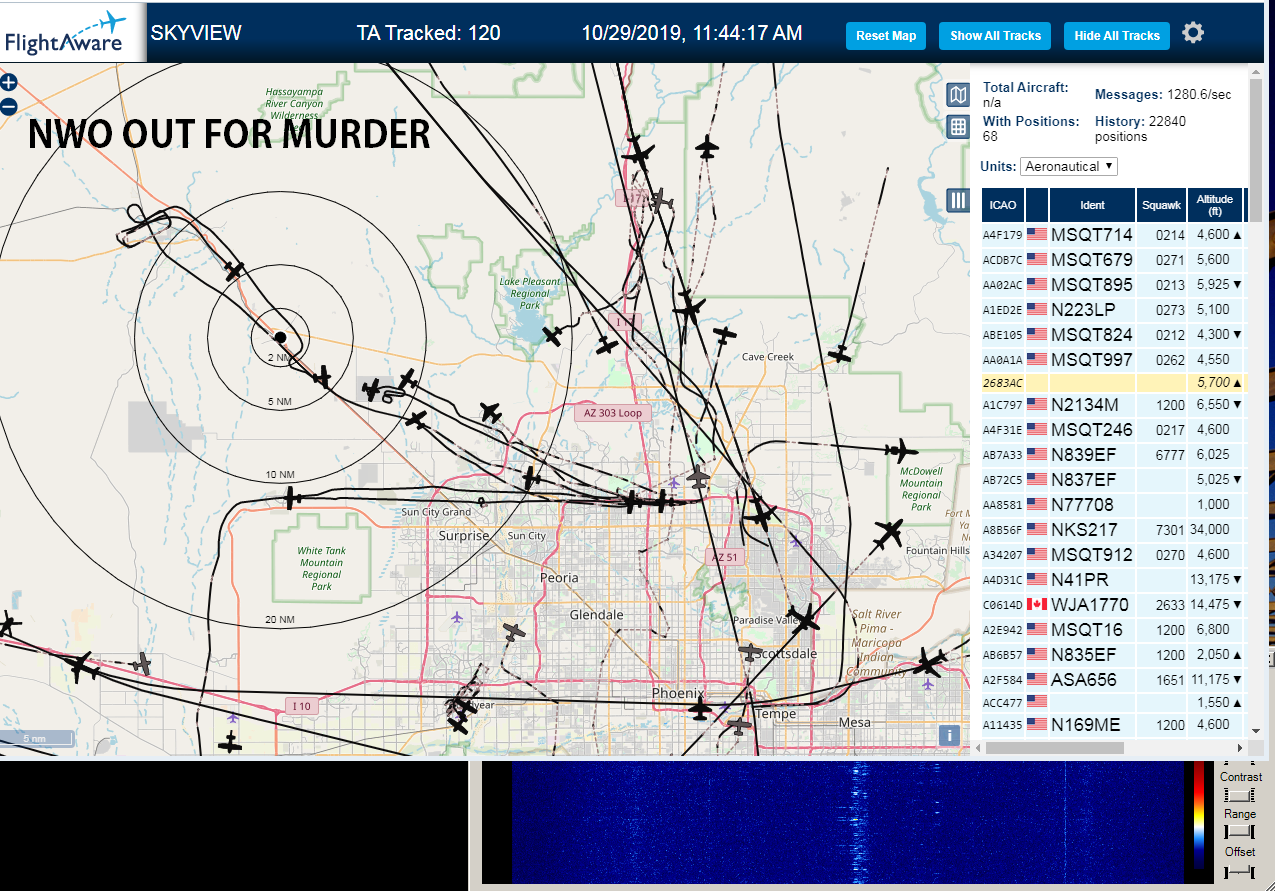Open the settings gear icon
This screenshot has width=1275, height=891.
point(1193,33)
